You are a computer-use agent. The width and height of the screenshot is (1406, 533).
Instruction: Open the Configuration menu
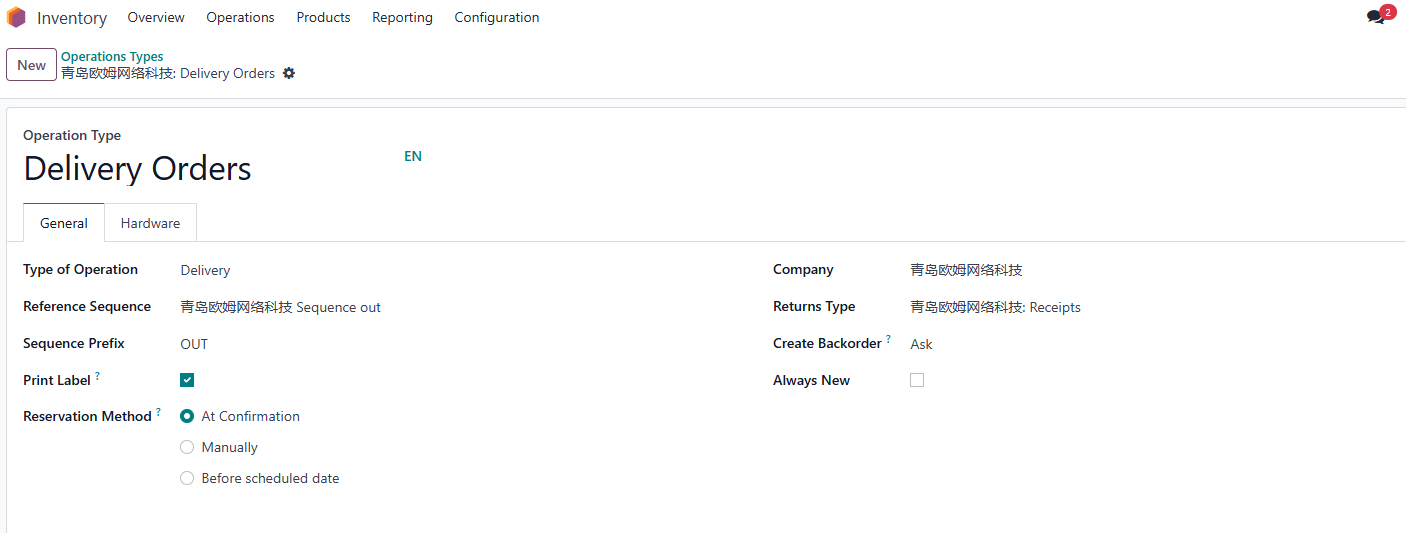pos(497,17)
